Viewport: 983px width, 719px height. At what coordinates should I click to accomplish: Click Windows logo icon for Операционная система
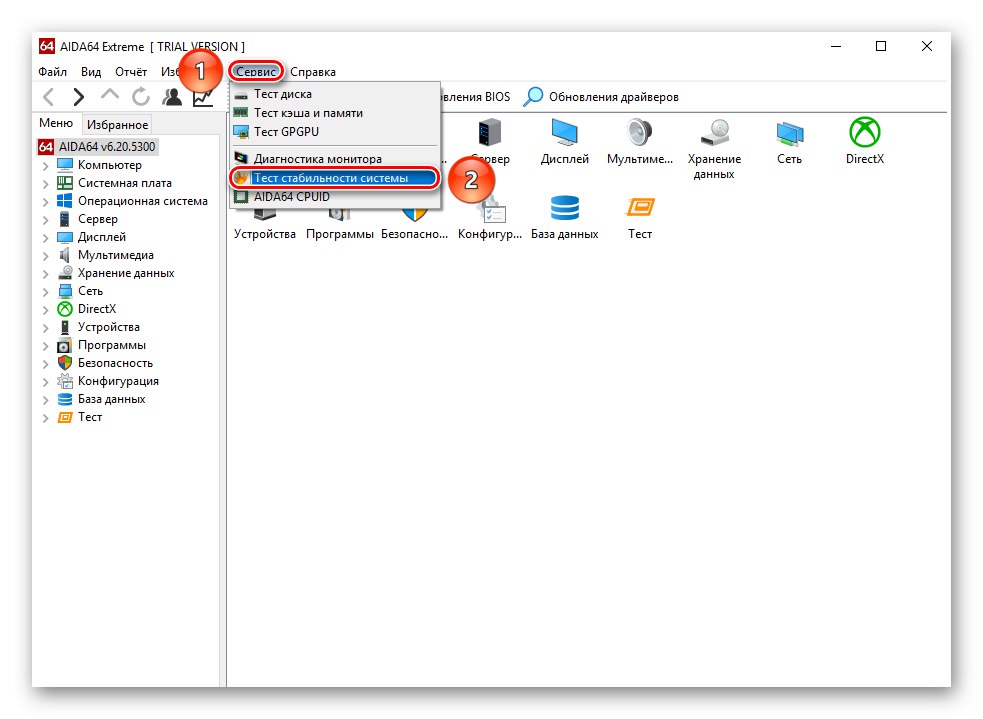(x=65, y=201)
